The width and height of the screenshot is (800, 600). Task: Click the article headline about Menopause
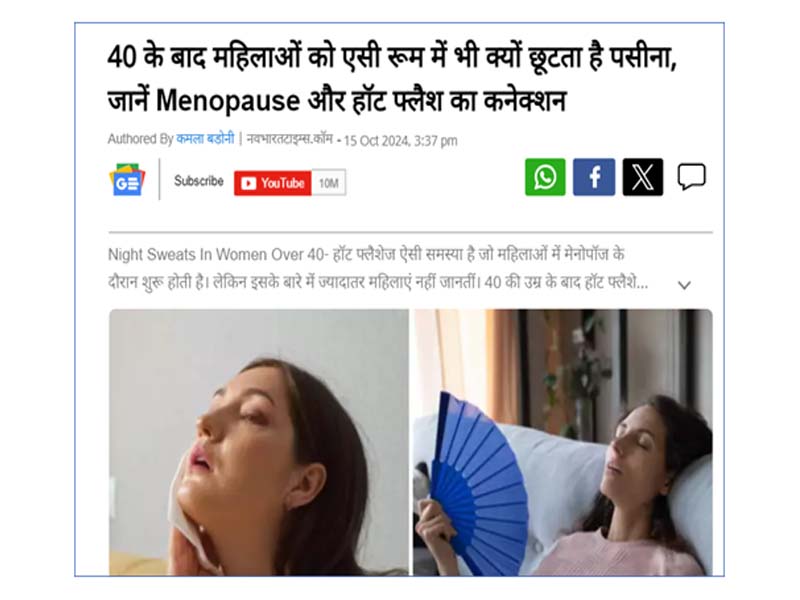[392, 78]
